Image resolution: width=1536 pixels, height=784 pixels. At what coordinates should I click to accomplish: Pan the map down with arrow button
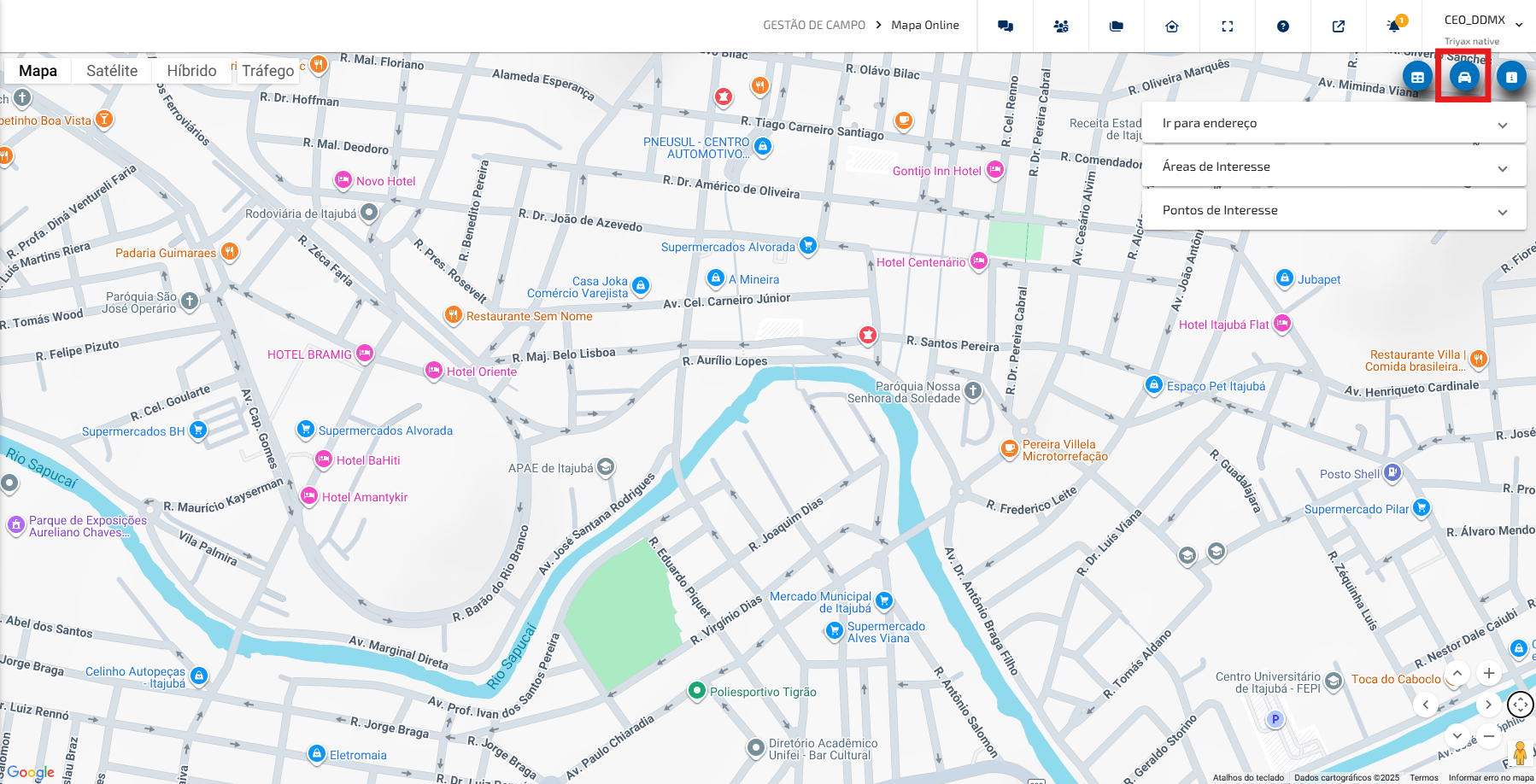point(1457,735)
